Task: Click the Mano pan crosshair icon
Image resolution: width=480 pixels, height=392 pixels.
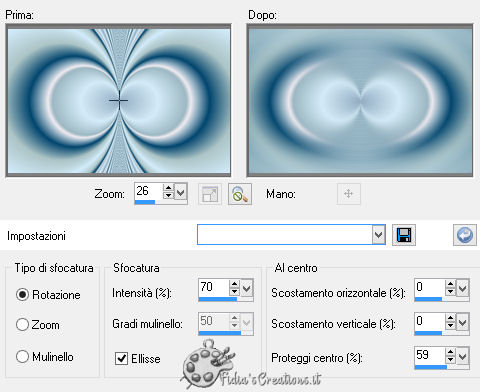Action: coord(349,194)
